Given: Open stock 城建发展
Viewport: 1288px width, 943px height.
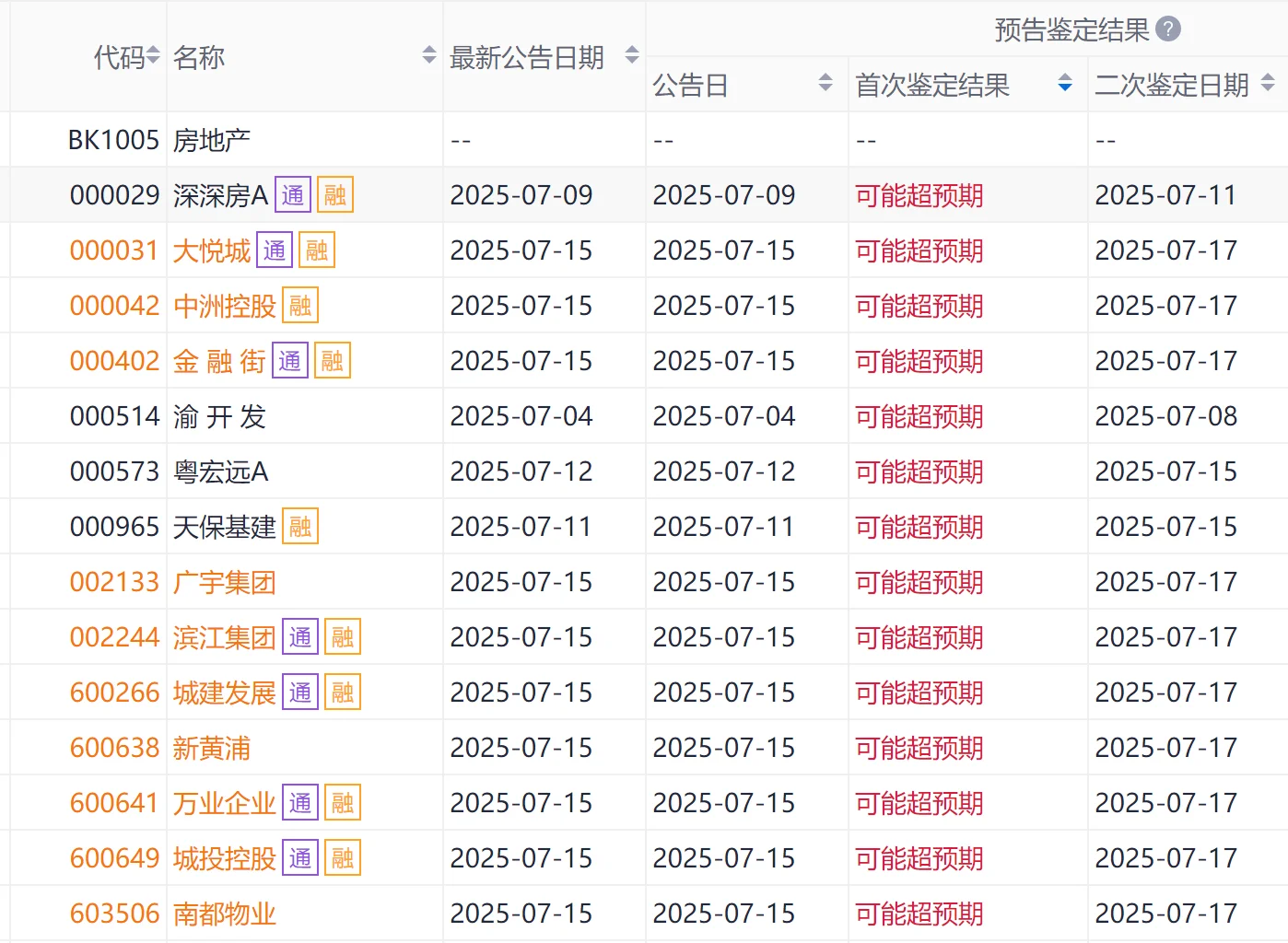Looking at the screenshot, I should 225,693.
